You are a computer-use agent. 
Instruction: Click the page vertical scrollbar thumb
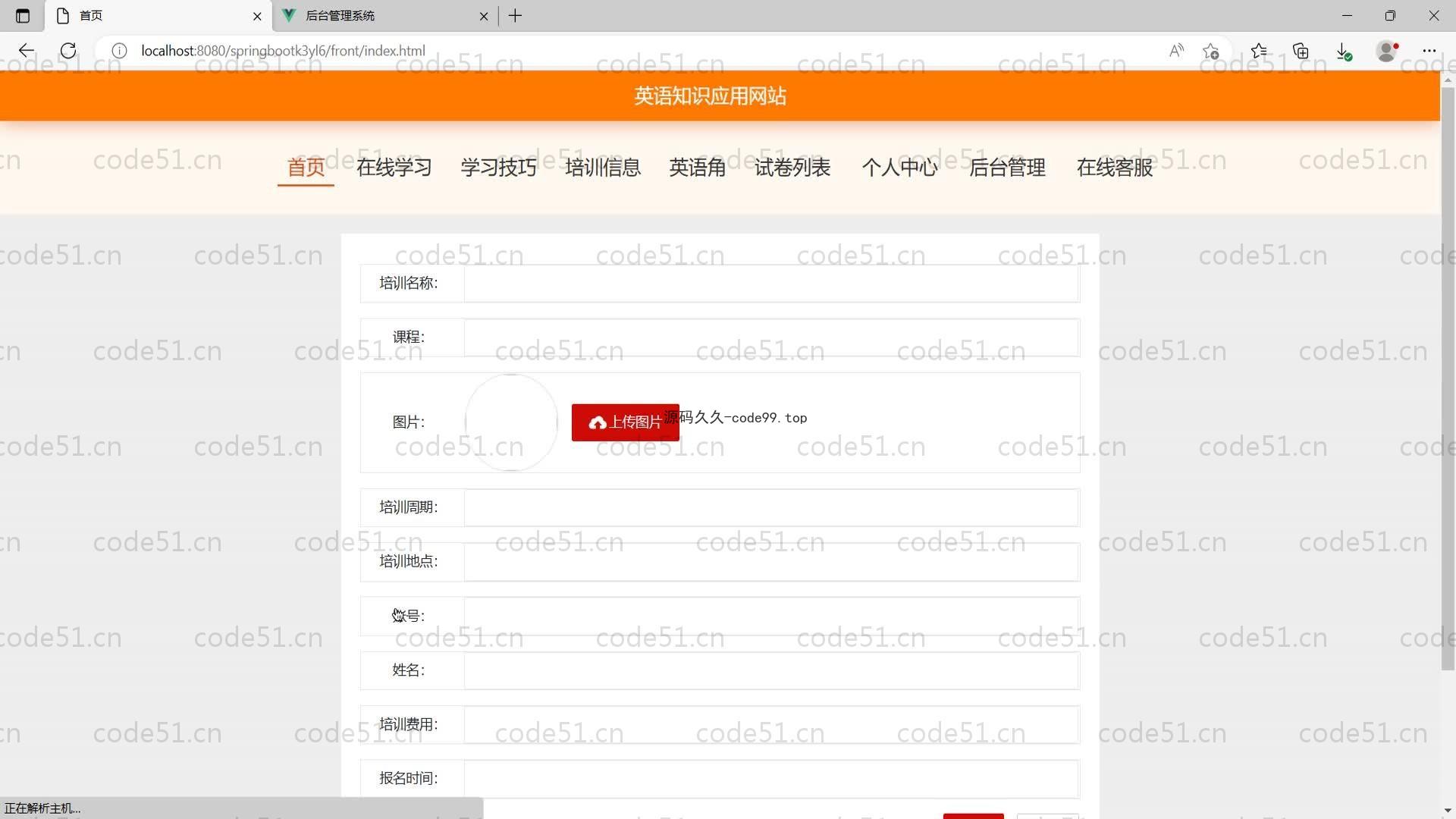[x=1448, y=379]
